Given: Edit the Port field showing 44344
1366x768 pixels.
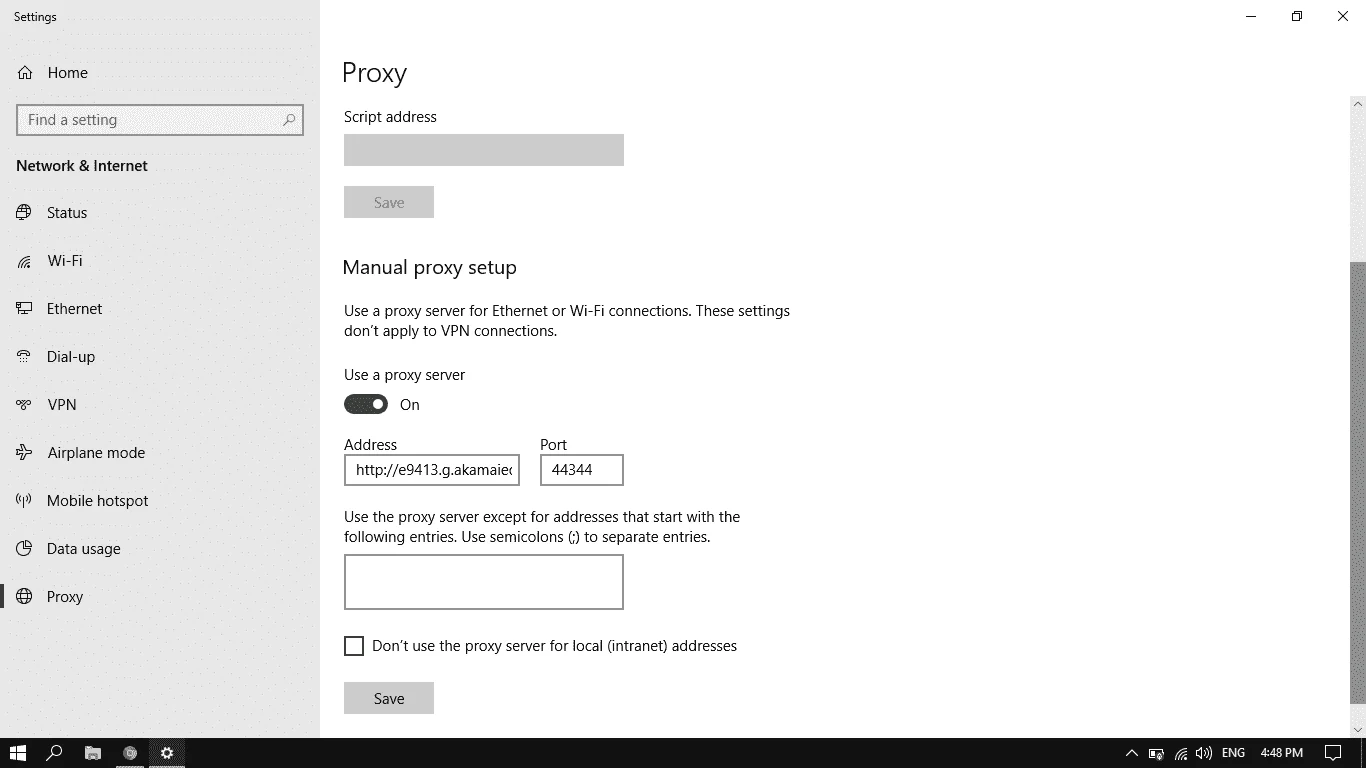Looking at the screenshot, I should (x=582, y=470).
